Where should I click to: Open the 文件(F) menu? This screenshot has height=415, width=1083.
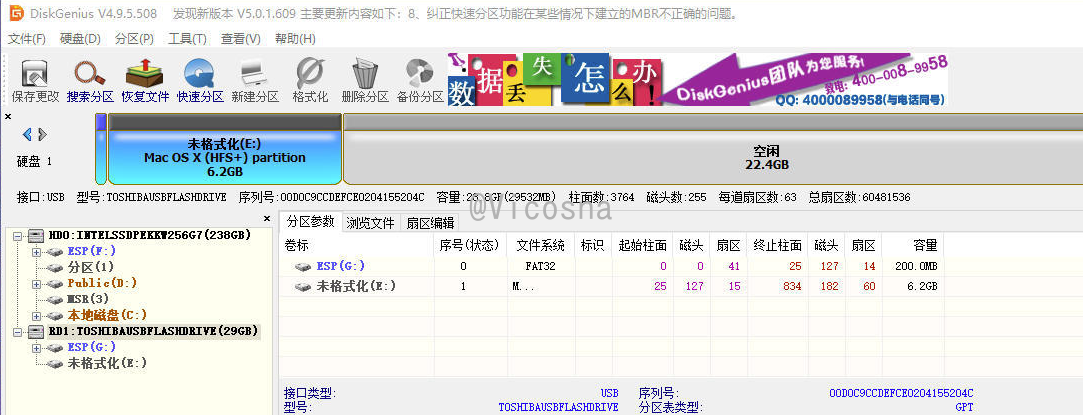point(27,39)
